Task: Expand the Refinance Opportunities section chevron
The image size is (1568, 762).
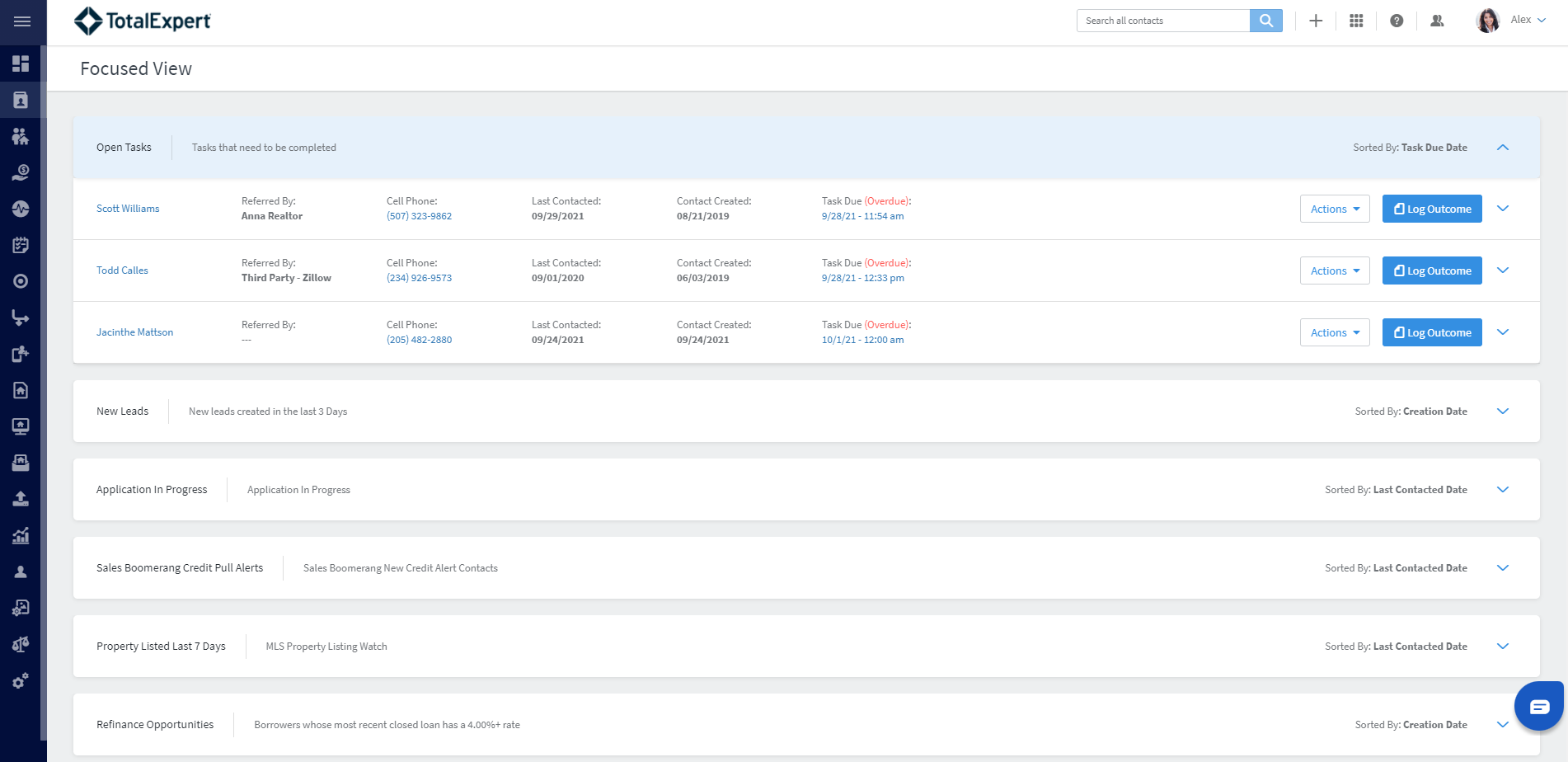Action: (x=1502, y=725)
